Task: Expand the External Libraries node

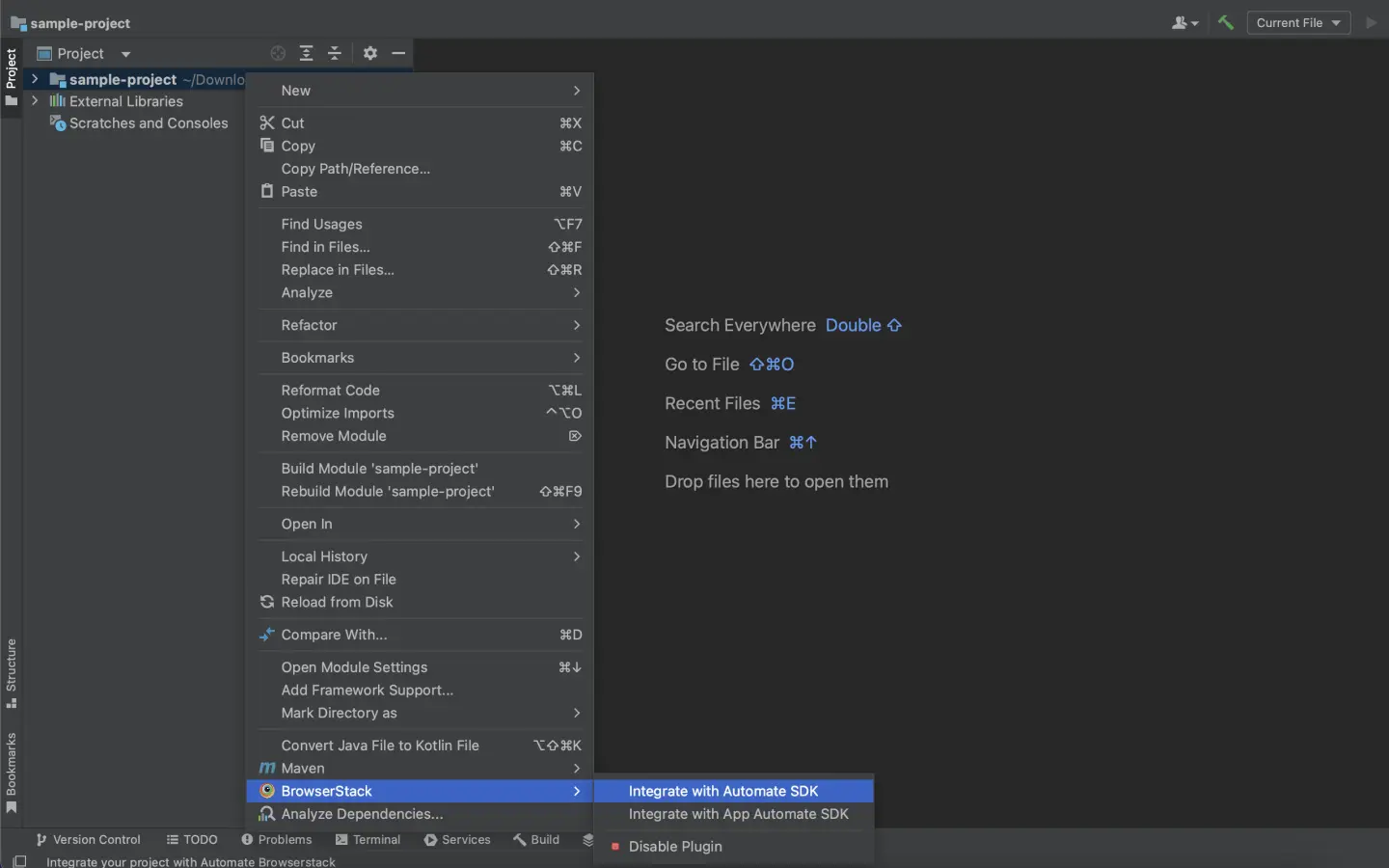Action: click(x=35, y=100)
